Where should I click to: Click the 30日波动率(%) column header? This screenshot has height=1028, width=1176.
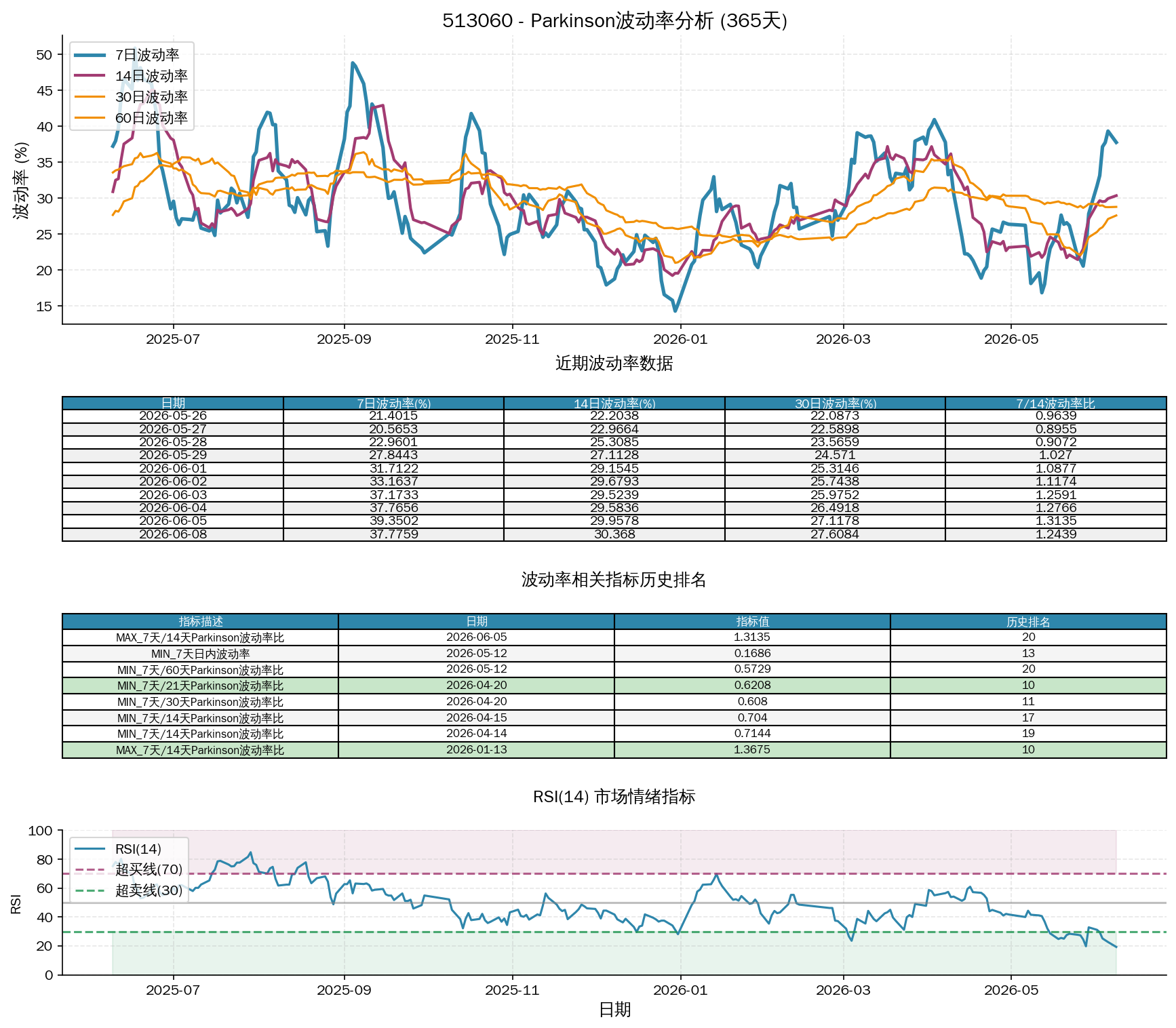835,403
